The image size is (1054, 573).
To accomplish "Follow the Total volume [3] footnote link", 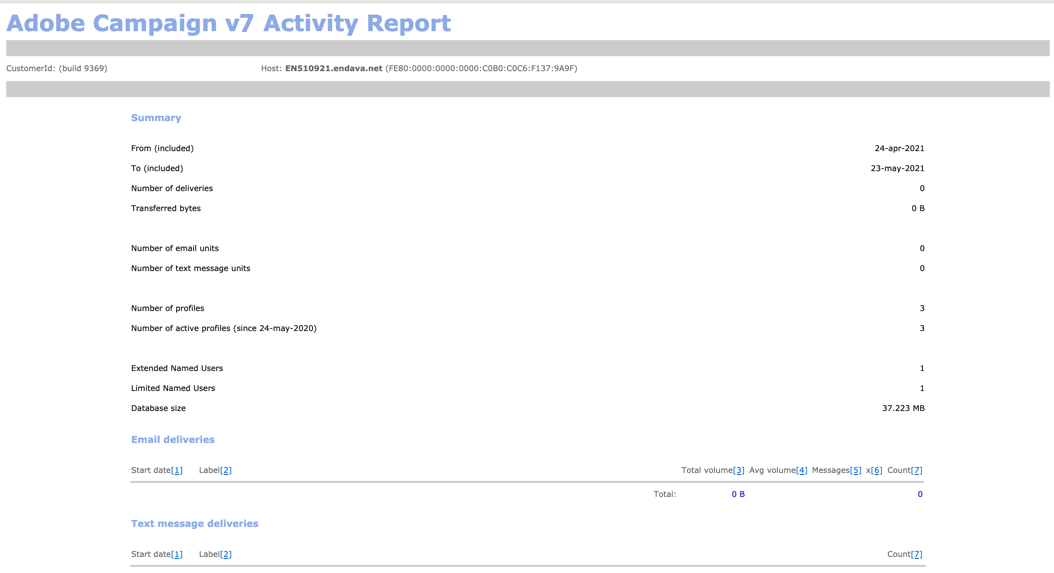I will point(738,471).
